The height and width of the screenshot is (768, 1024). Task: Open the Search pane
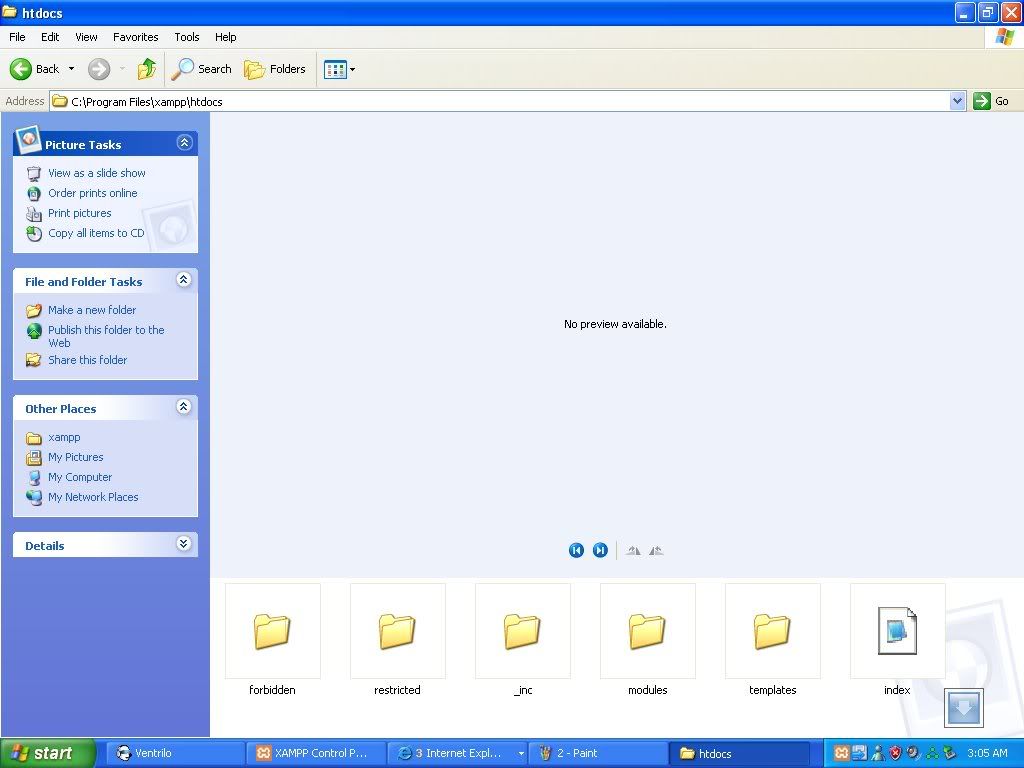point(202,69)
